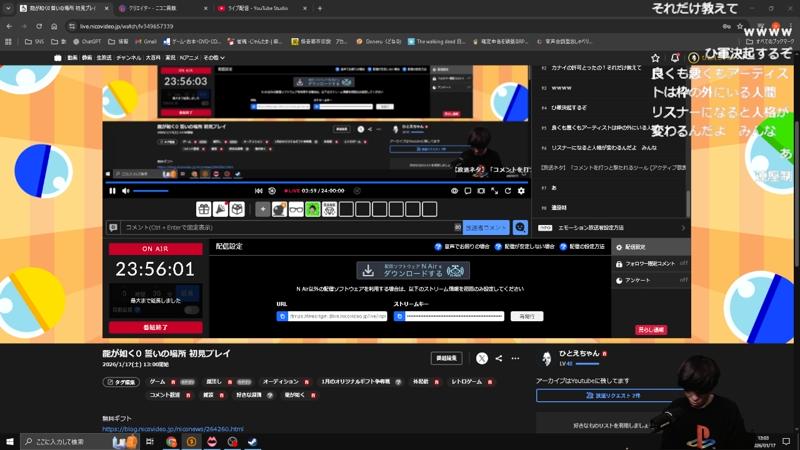Click the stream URL text field
This screenshot has height=450, width=800.
(337, 316)
